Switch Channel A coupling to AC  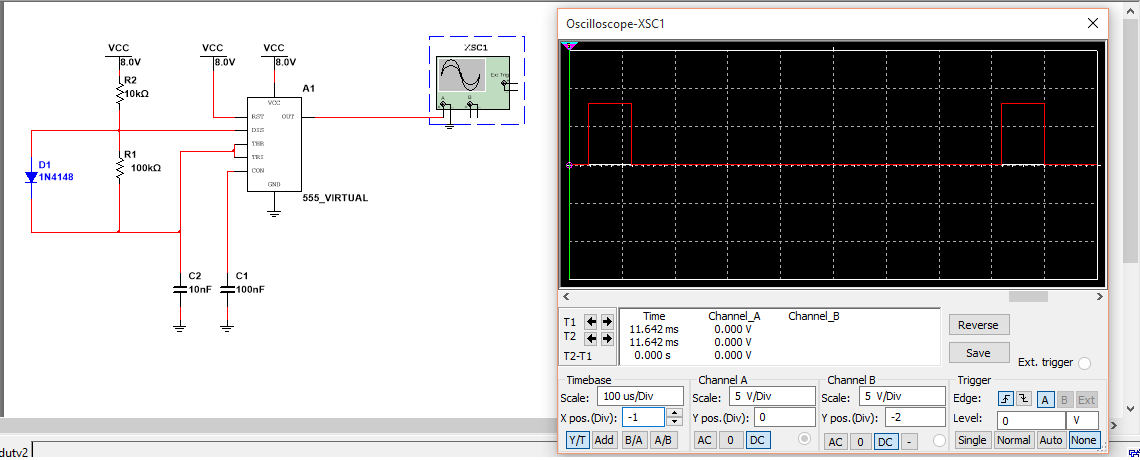click(704, 440)
